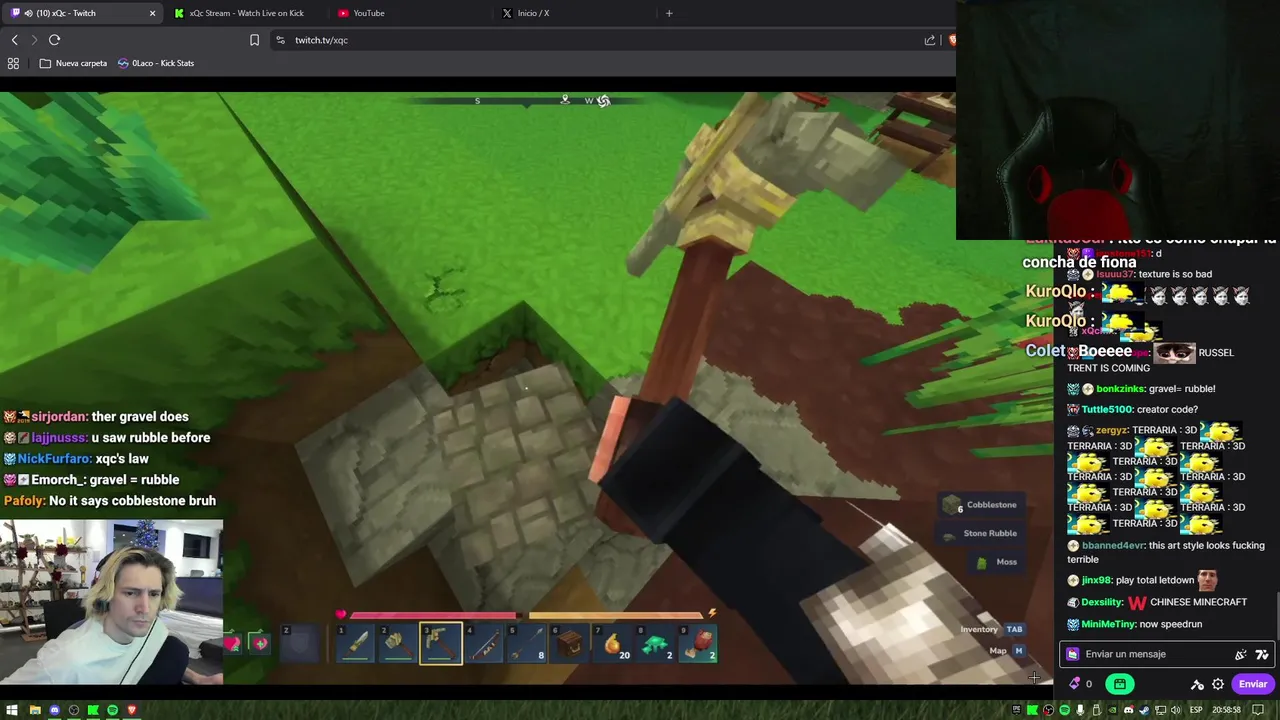Close the xQc - Twitch tab

click(x=152, y=13)
